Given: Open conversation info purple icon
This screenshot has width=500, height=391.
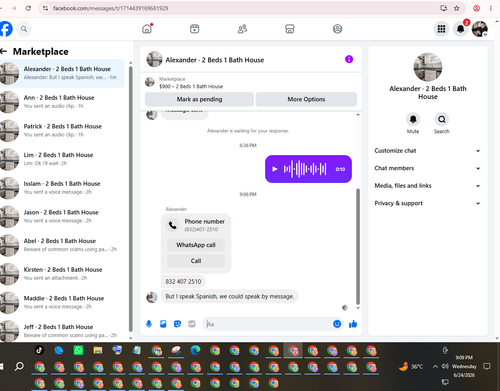Looking at the screenshot, I should (x=349, y=59).
